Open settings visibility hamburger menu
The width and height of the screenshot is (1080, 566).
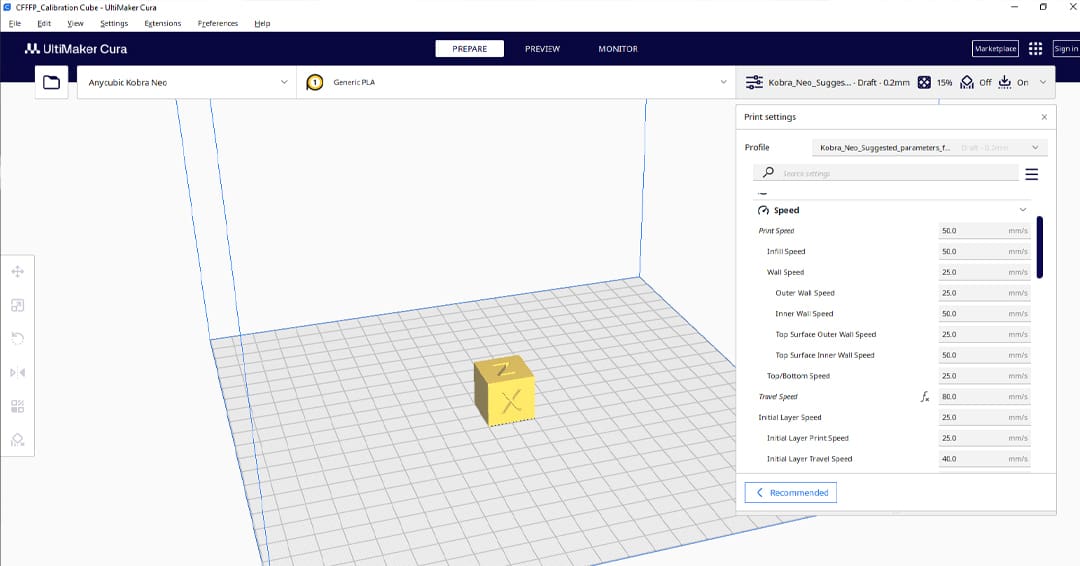1032,174
